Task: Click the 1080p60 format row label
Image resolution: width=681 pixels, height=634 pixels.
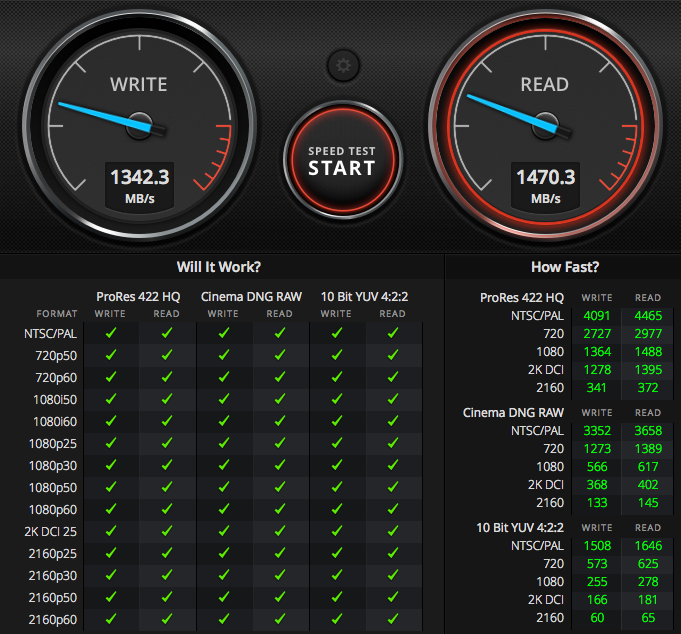Action: pos(53,509)
